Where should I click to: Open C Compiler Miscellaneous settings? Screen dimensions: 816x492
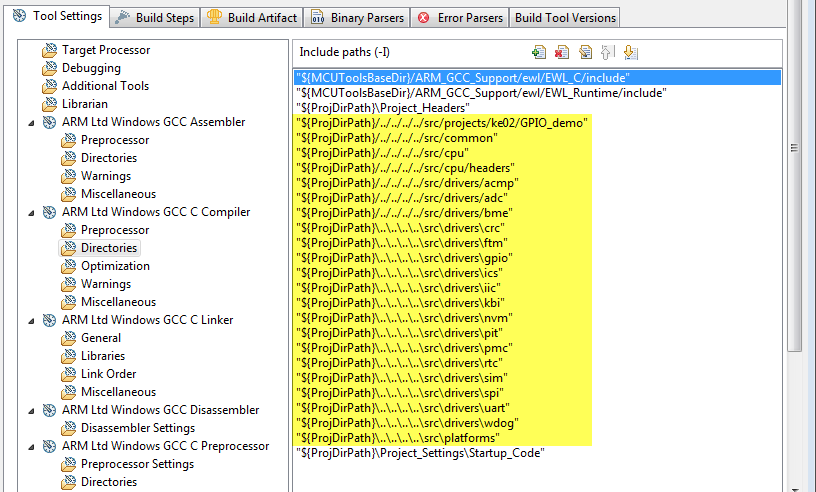click(x=118, y=302)
